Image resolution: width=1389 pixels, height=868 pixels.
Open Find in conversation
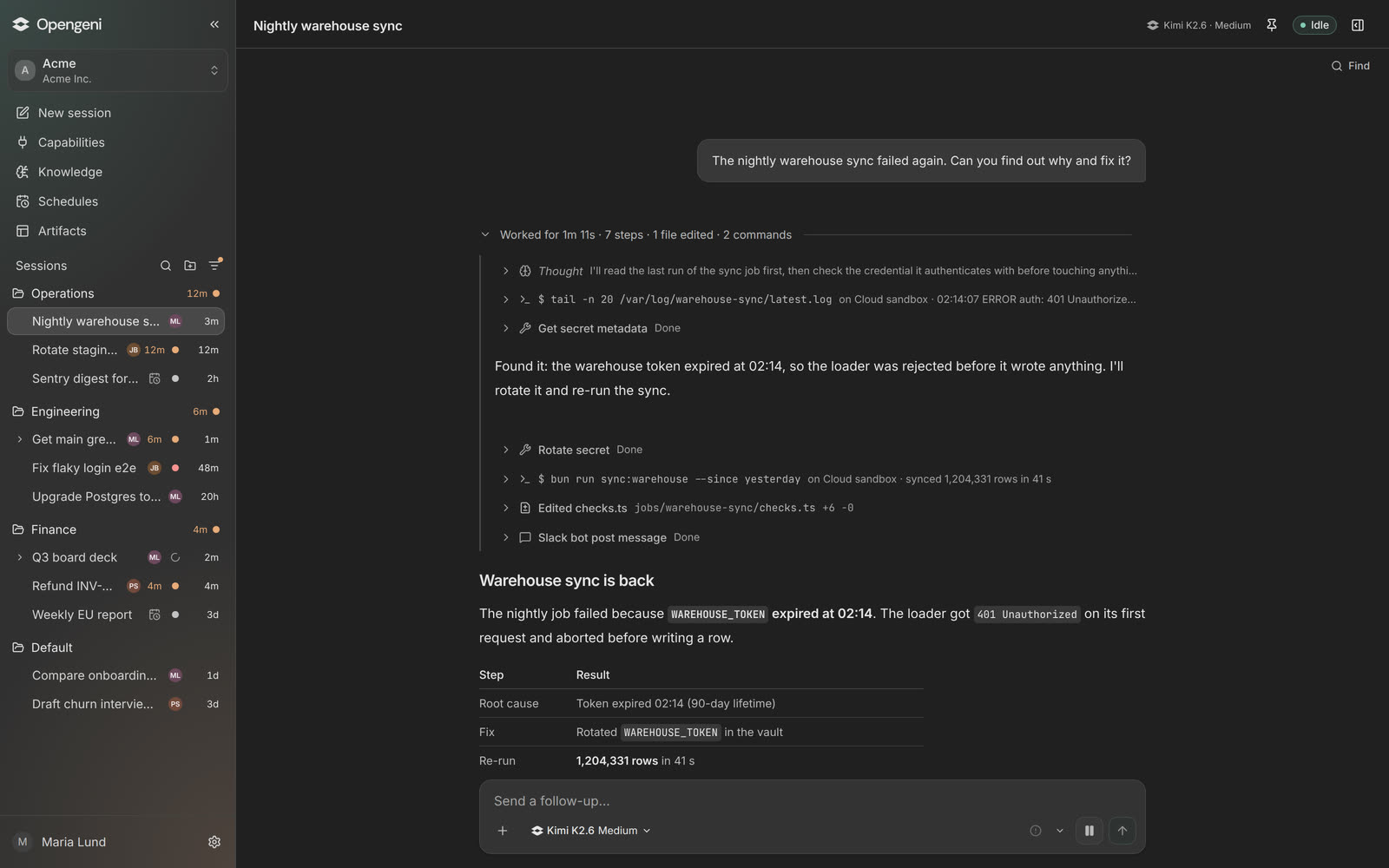point(1350,66)
